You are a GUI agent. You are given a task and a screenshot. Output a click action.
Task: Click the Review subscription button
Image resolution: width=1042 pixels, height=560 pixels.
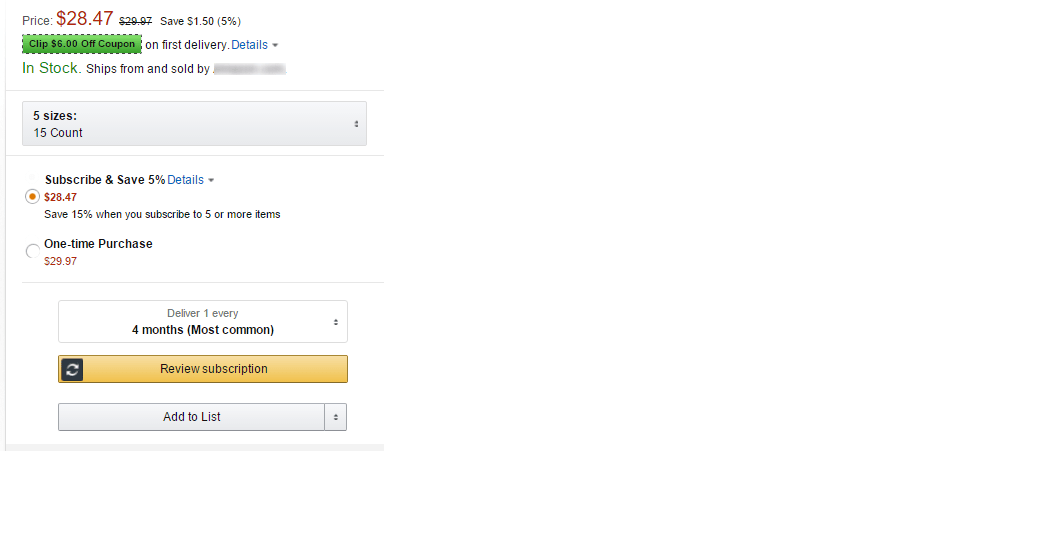pyautogui.click(x=203, y=369)
